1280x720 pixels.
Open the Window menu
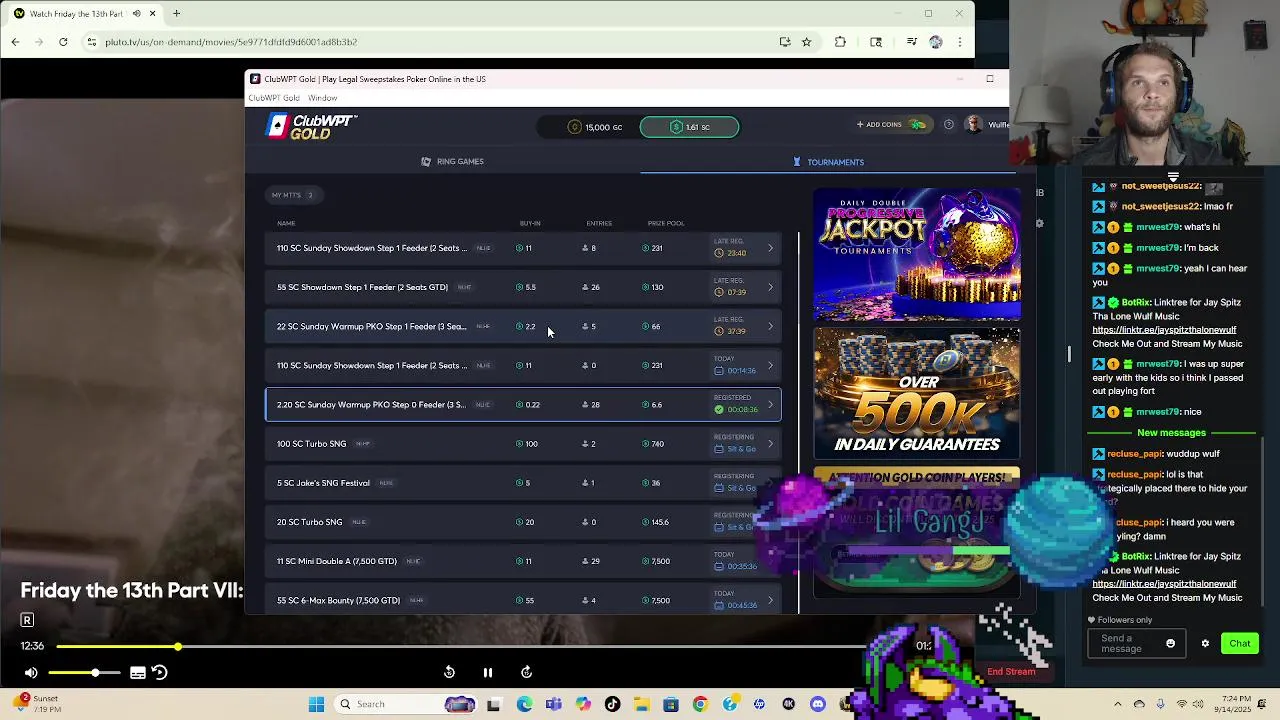click(322, 98)
